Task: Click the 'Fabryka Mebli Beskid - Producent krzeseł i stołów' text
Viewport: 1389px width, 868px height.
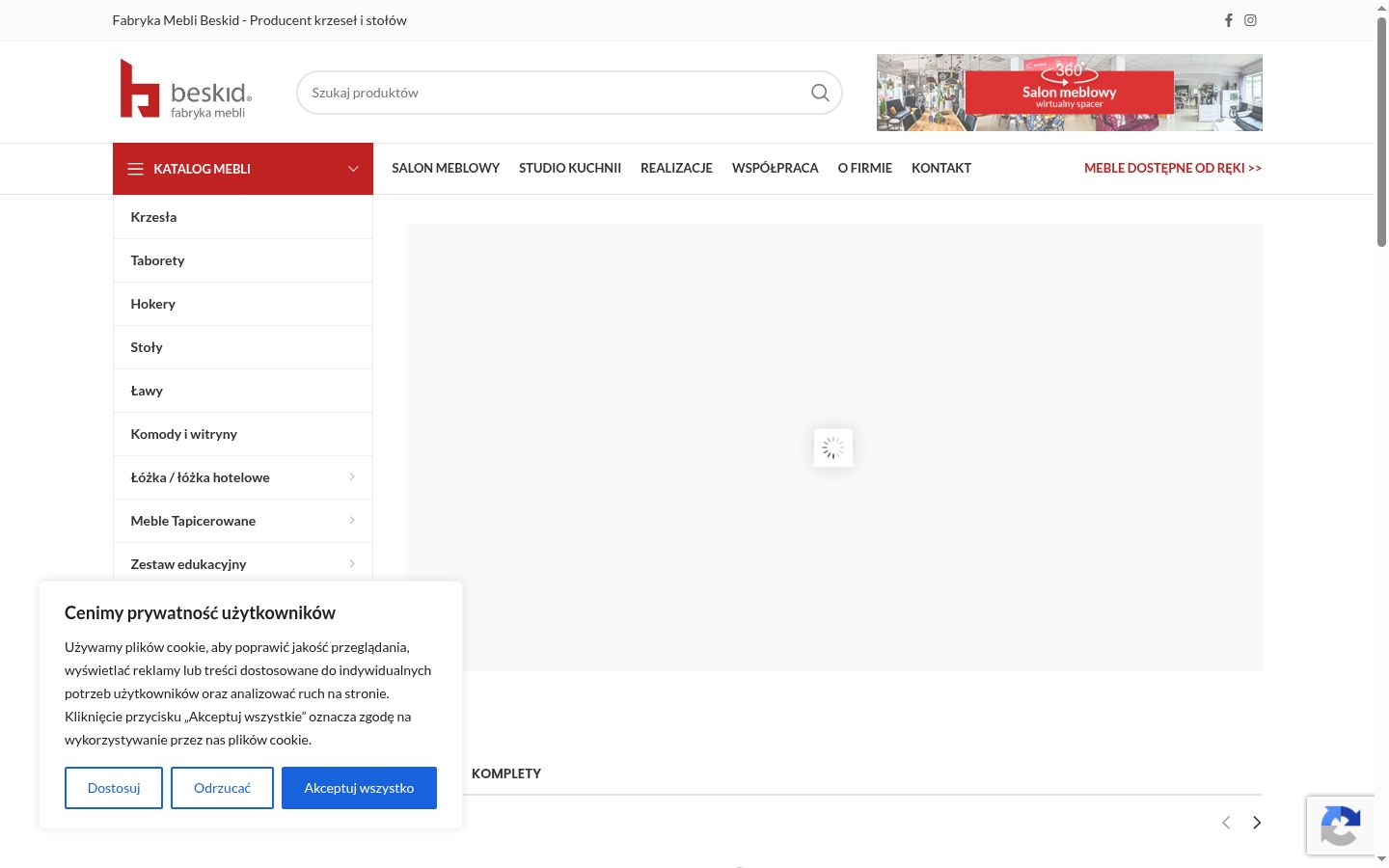Action: click(x=259, y=20)
